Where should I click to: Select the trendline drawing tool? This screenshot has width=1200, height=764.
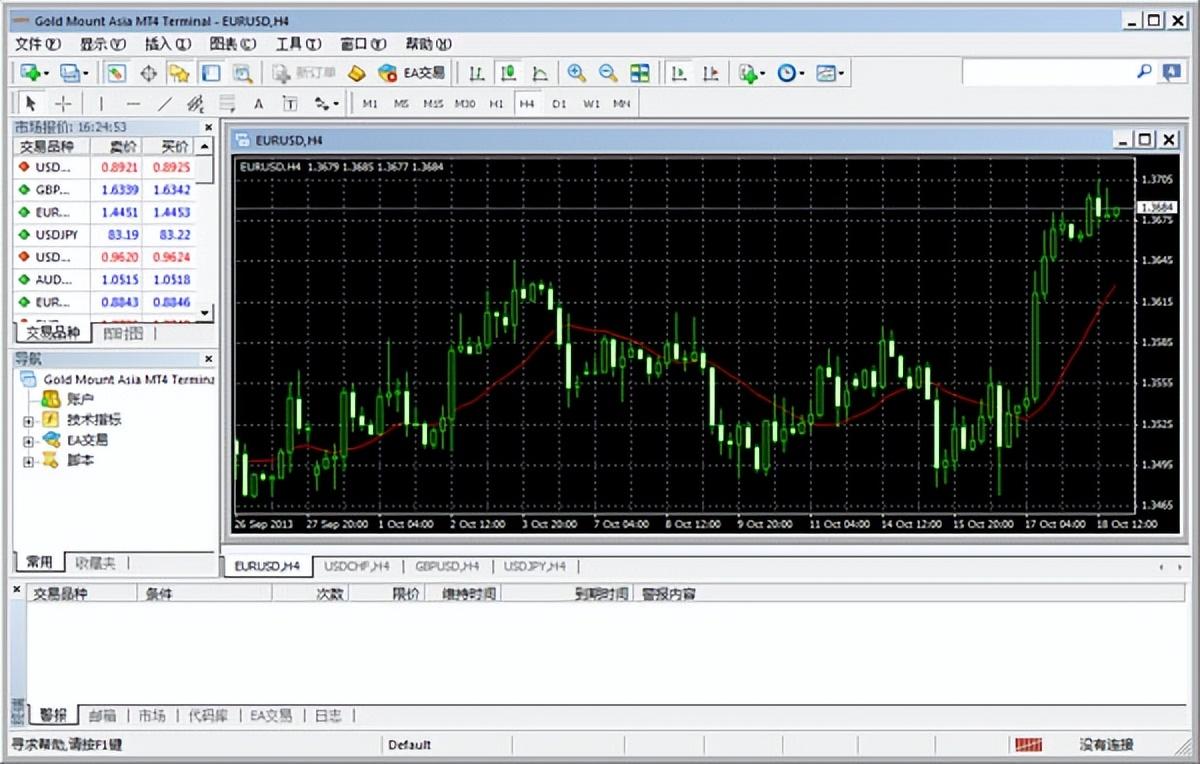tap(165, 103)
